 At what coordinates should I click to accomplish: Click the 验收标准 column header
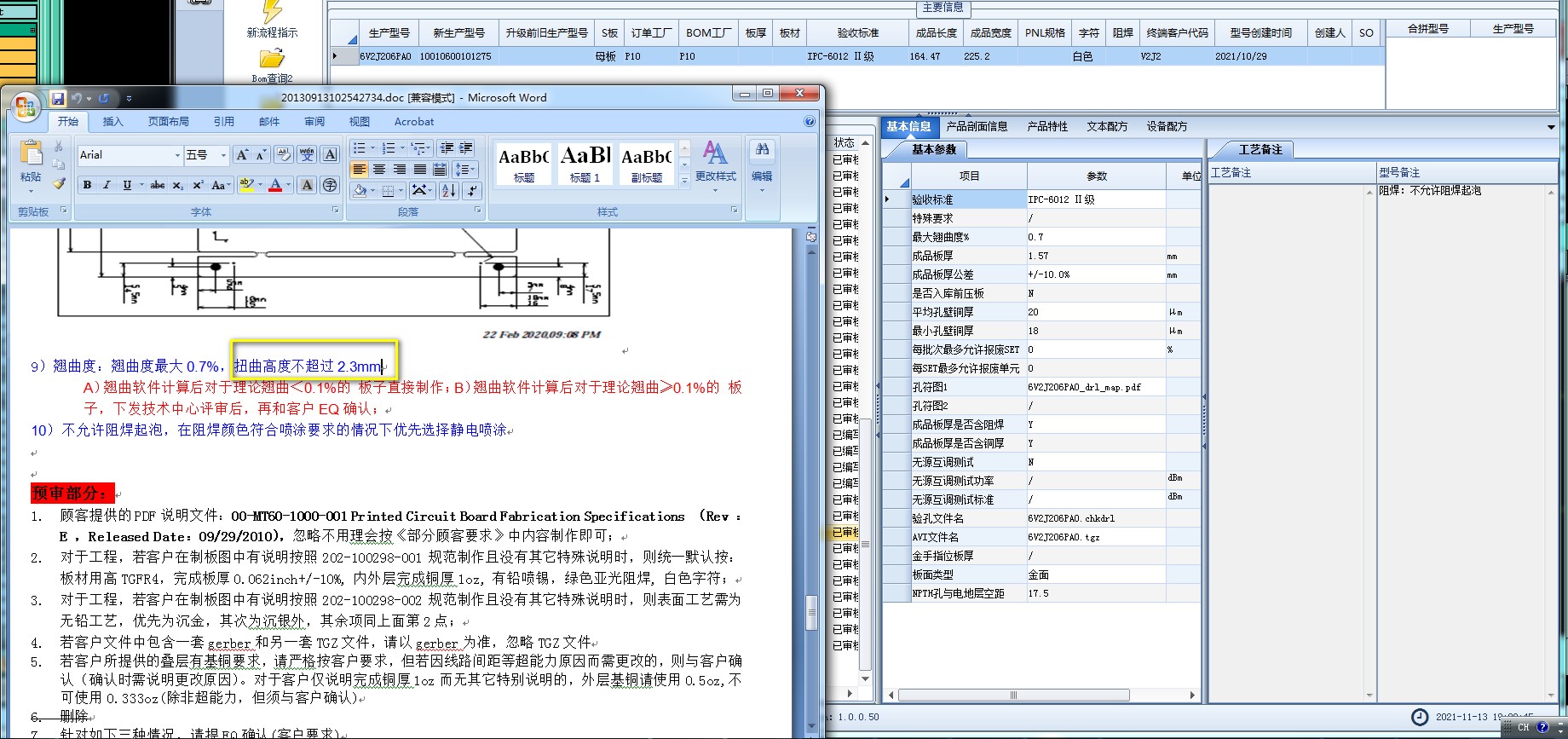click(x=857, y=33)
